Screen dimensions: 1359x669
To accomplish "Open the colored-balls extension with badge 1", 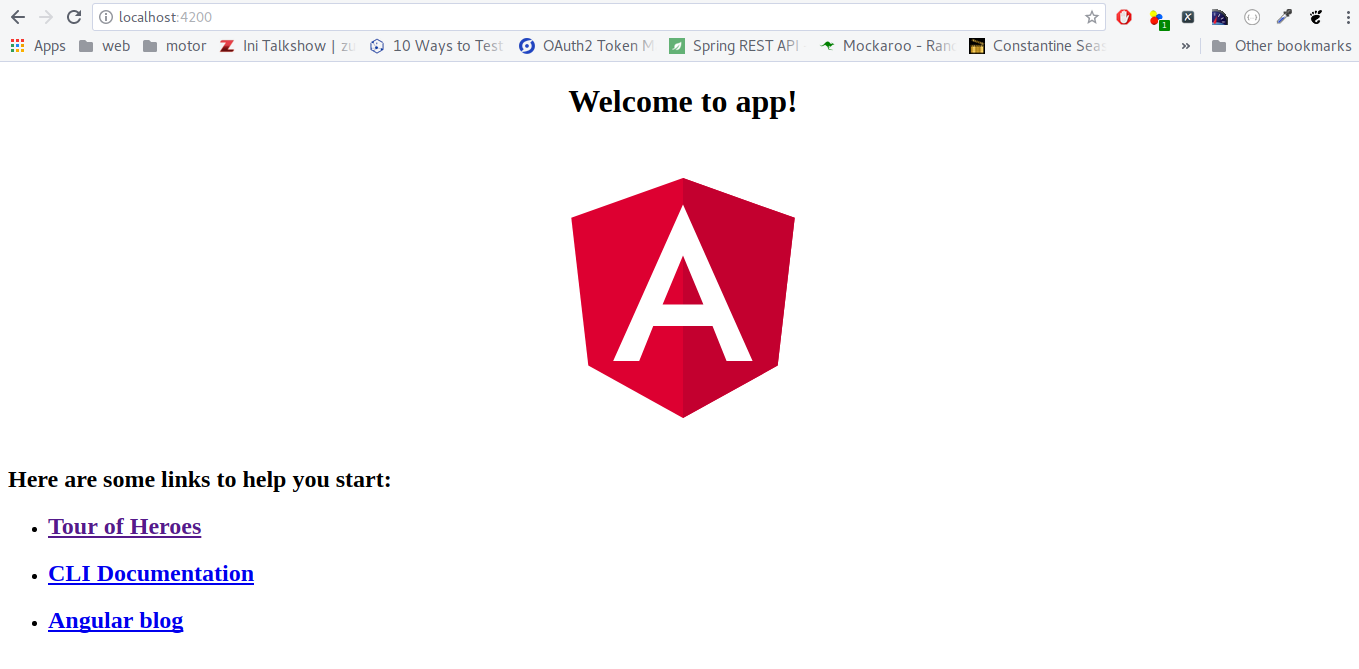I will (x=1157, y=18).
